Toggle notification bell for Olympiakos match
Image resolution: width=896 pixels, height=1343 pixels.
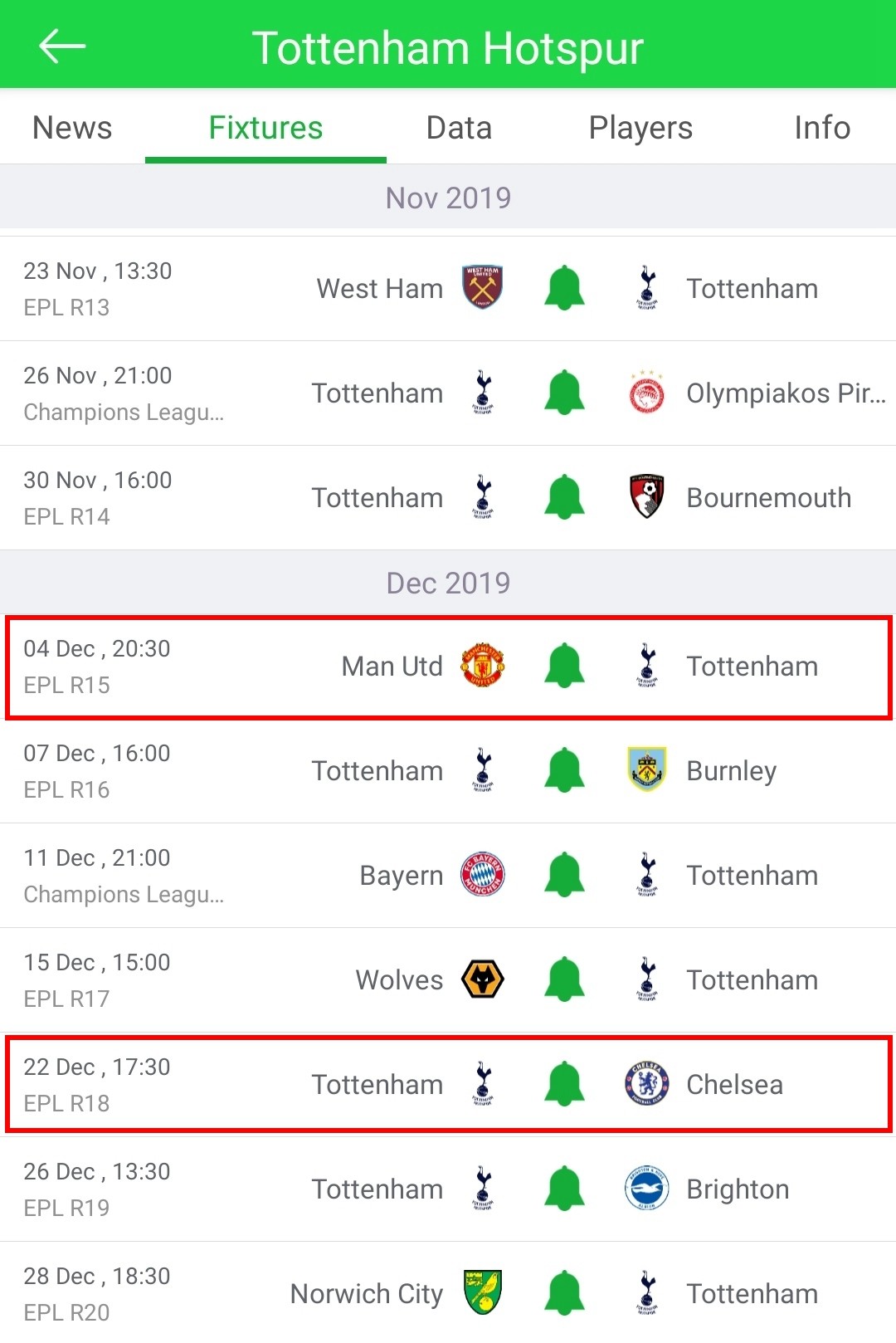[x=565, y=393]
